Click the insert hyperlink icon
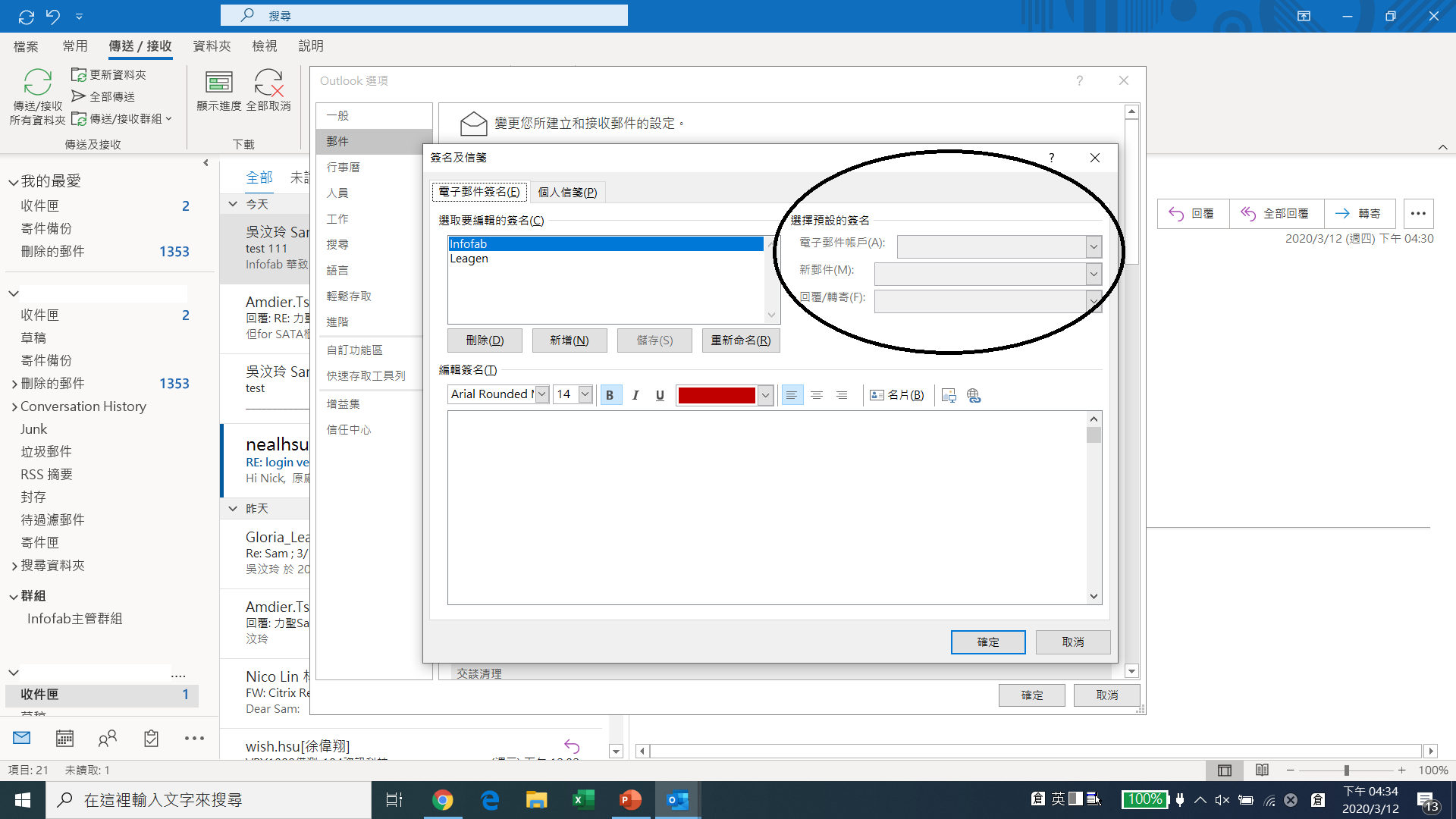 (x=974, y=395)
